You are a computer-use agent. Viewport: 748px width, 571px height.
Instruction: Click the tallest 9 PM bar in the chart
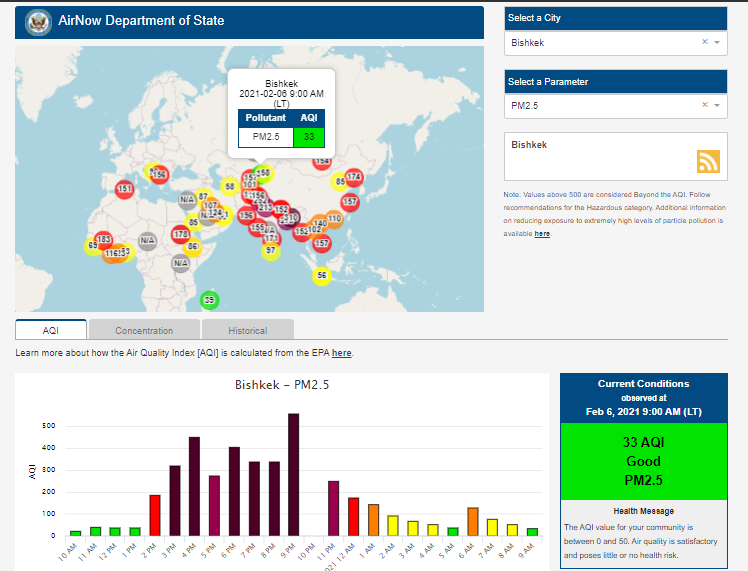[293, 475]
